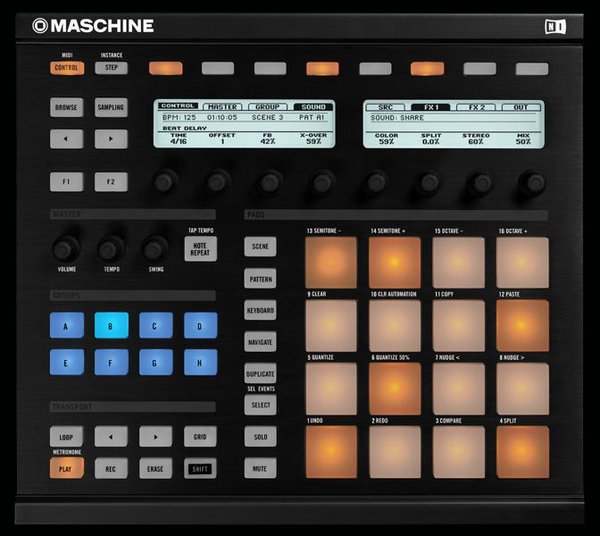The width and height of the screenshot is (600, 536).
Task: Click the lit button above the FX 1 tab
Action: tap(427, 68)
